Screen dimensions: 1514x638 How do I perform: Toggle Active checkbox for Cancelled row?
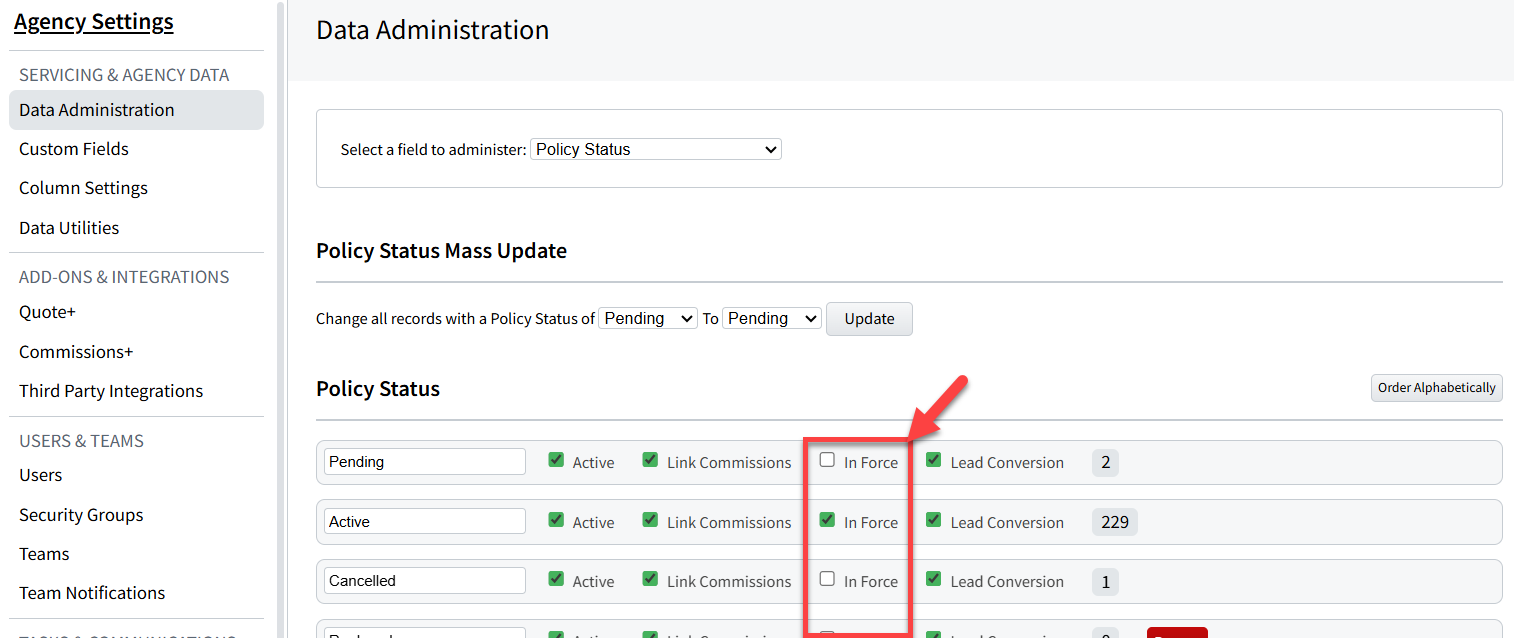pos(557,579)
